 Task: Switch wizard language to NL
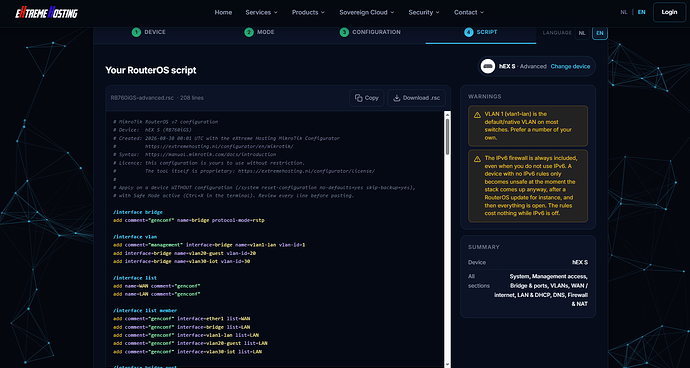[x=582, y=33]
